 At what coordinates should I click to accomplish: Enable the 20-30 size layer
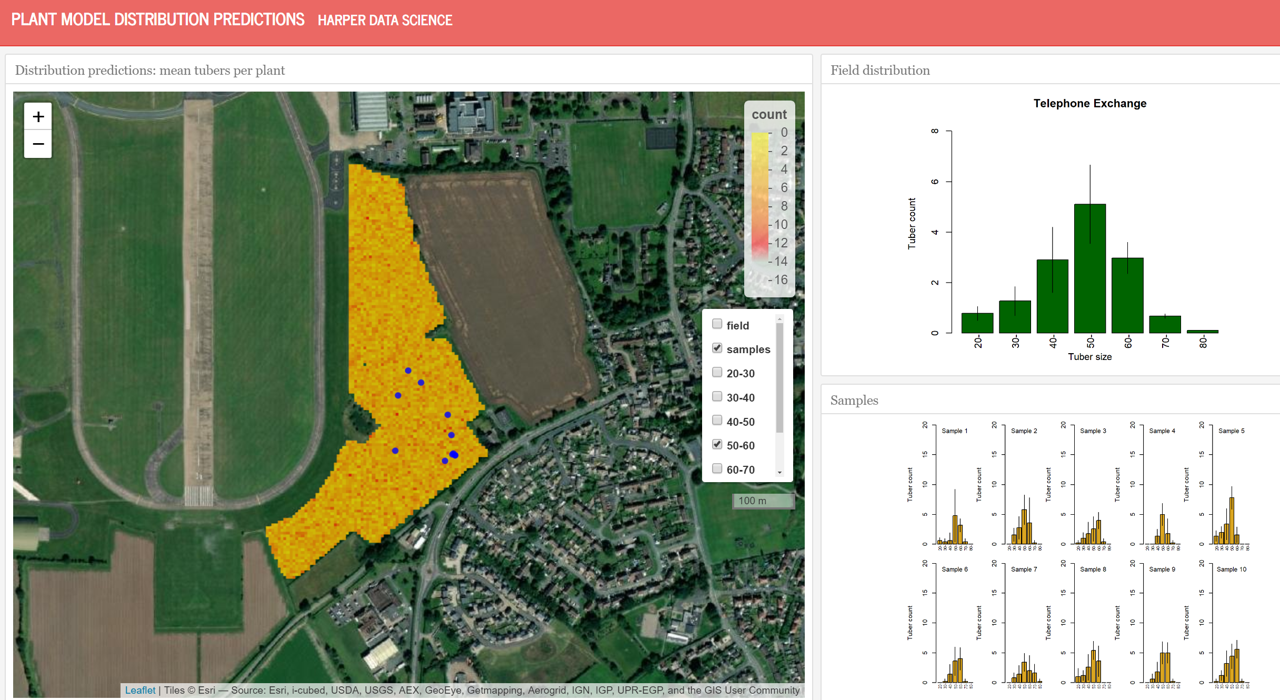click(717, 372)
